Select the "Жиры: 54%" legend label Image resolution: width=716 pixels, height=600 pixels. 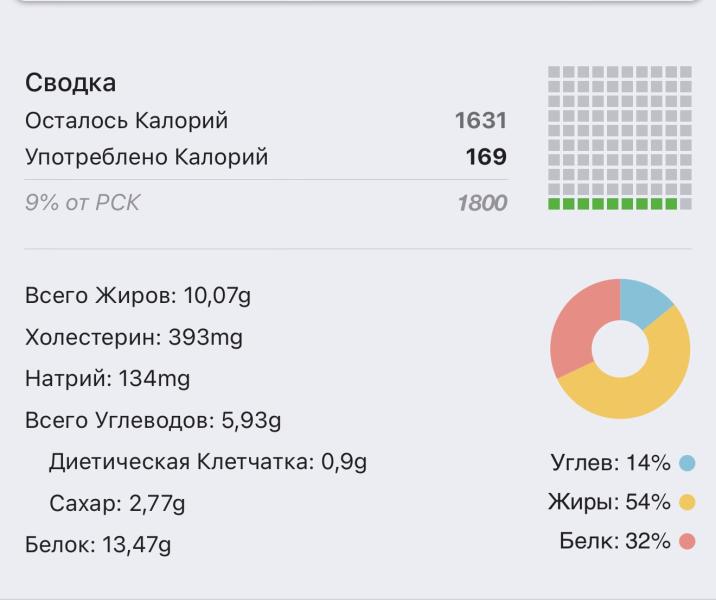pyautogui.click(x=608, y=502)
